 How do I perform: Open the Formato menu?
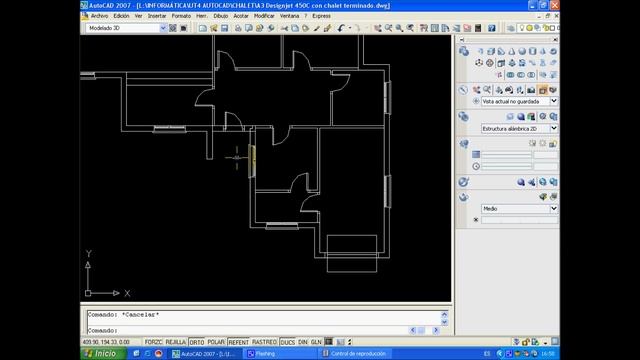(x=181, y=16)
